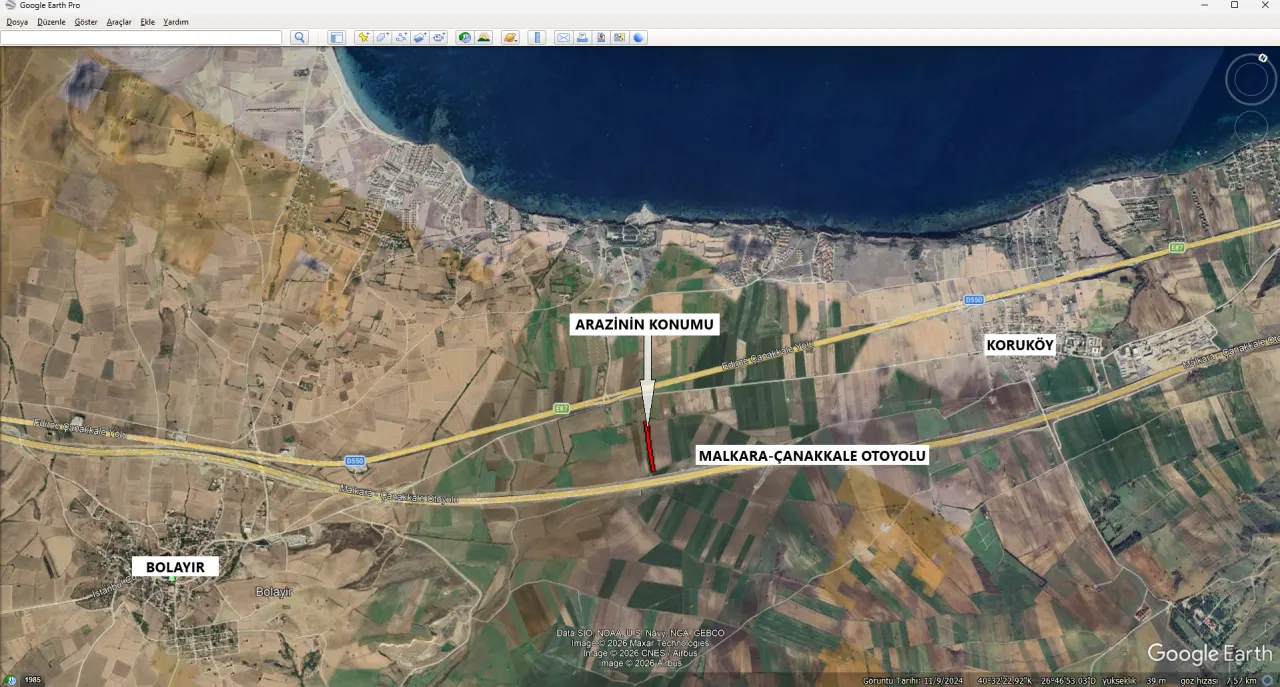Click the Save Image icon
The width and height of the screenshot is (1280, 687).
pyautogui.click(x=601, y=37)
